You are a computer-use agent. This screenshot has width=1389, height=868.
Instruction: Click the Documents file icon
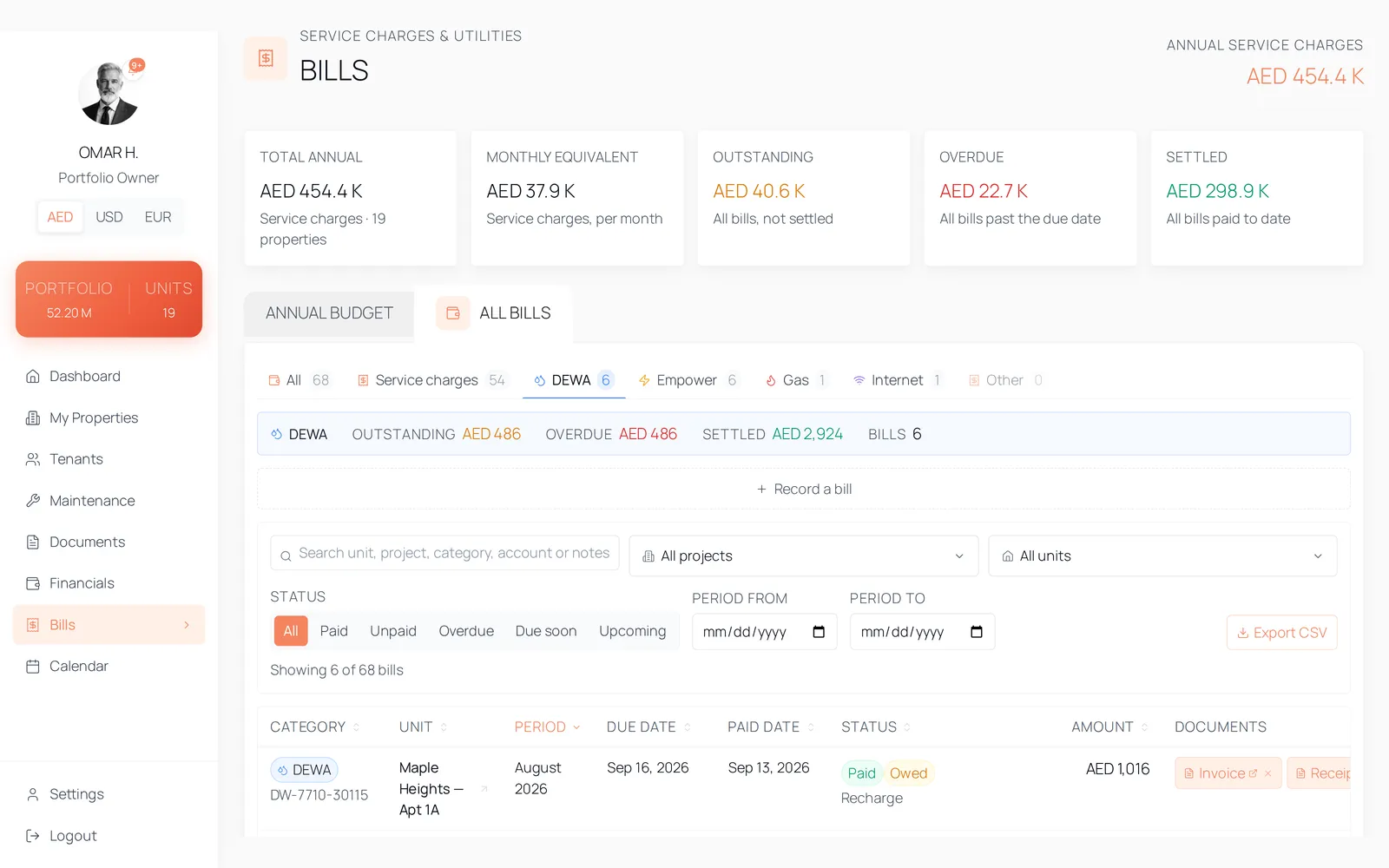point(33,542)
